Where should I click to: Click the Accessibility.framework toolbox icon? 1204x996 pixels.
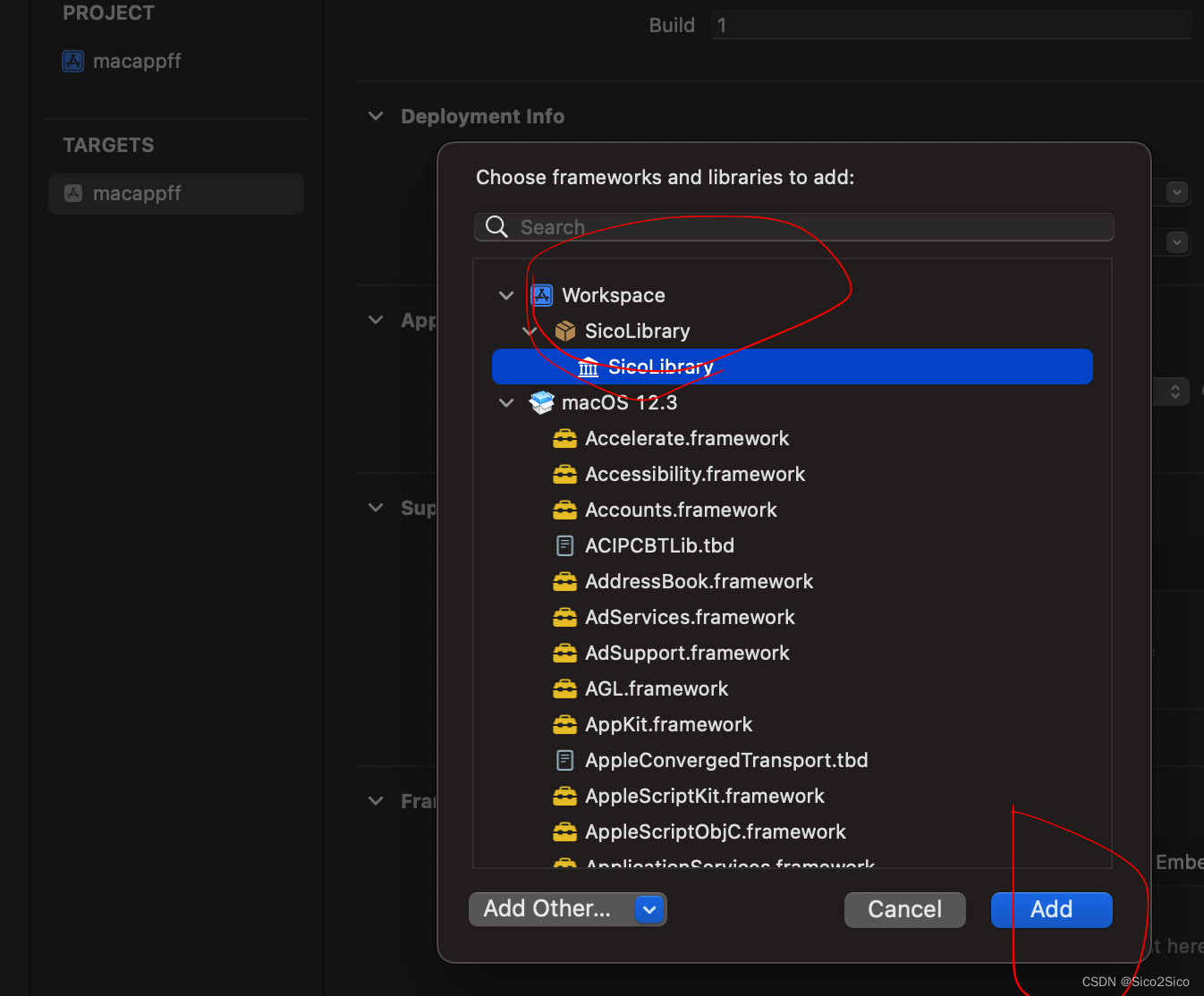click(x=564, y=474)
